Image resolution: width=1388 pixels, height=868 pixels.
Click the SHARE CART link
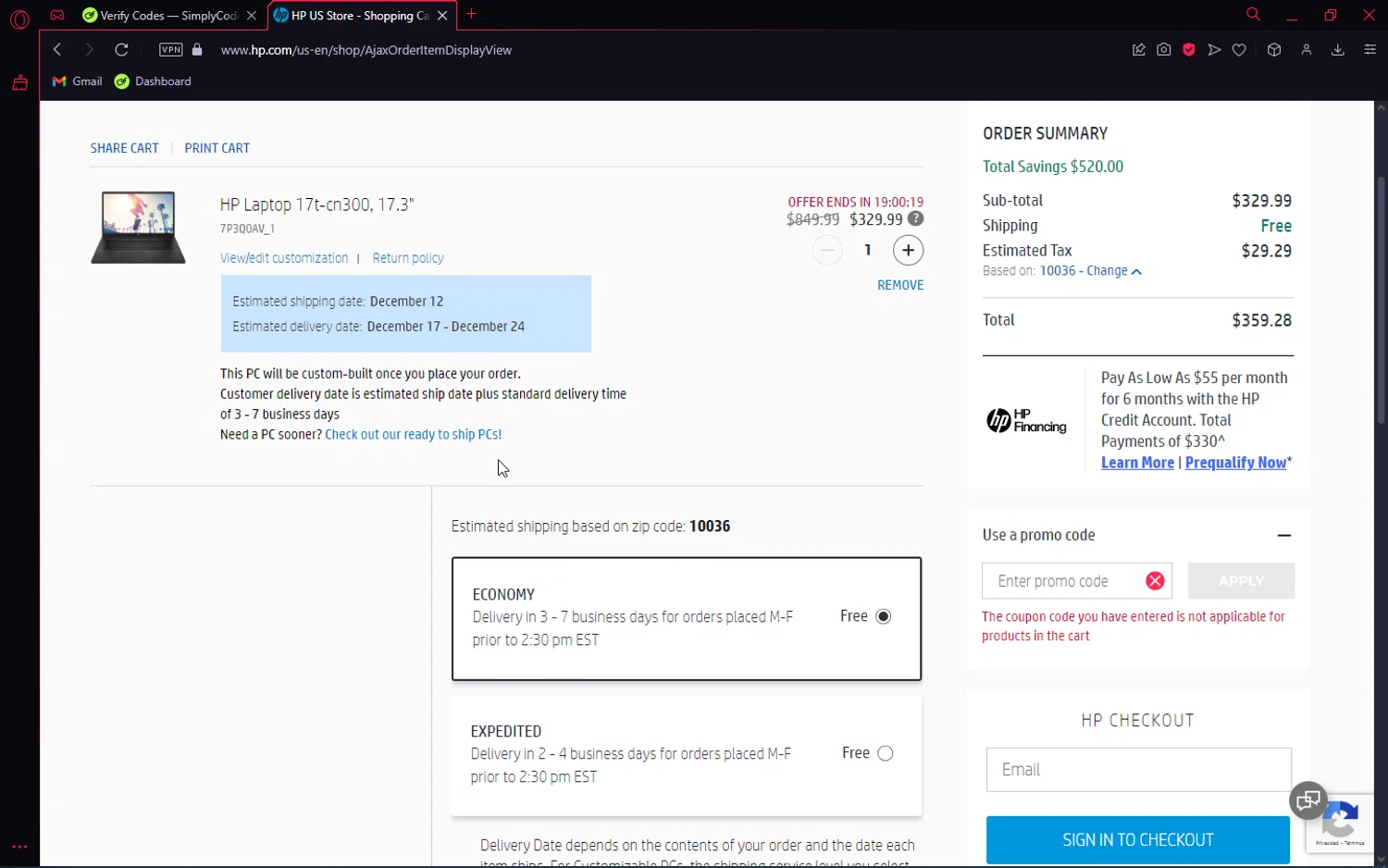(124, 148)
